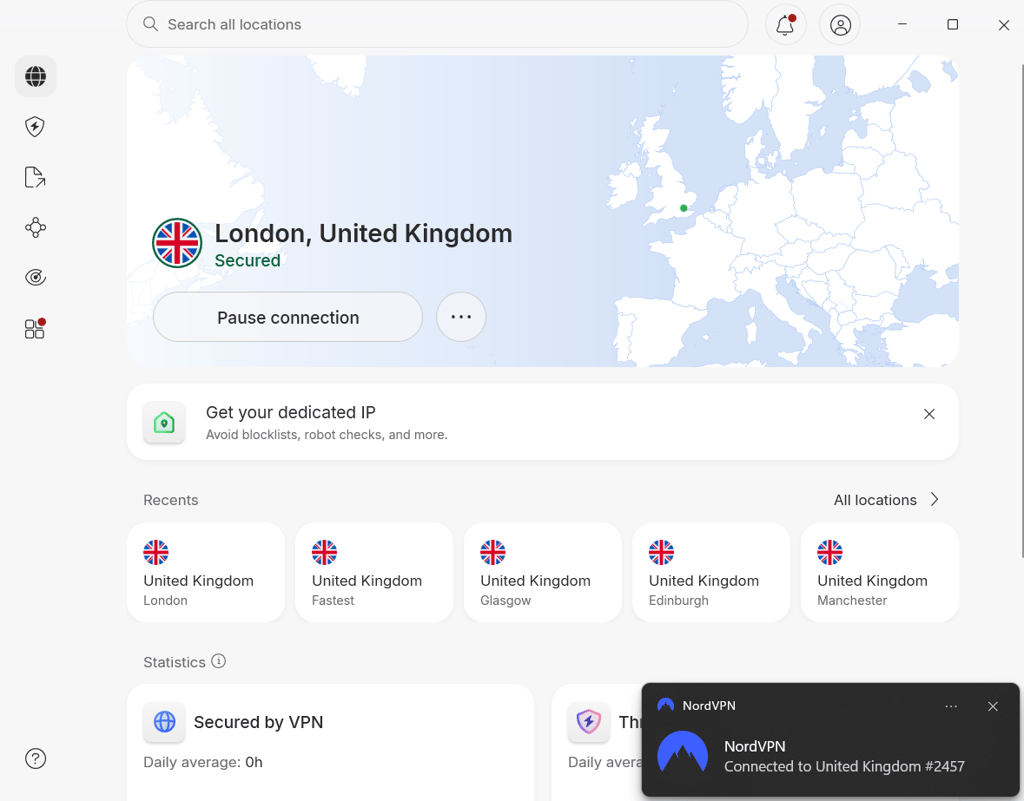The height and width of the screenshot is (801, 1024).
Task: Click the chevron next to All locations
Action: point(935,499)
